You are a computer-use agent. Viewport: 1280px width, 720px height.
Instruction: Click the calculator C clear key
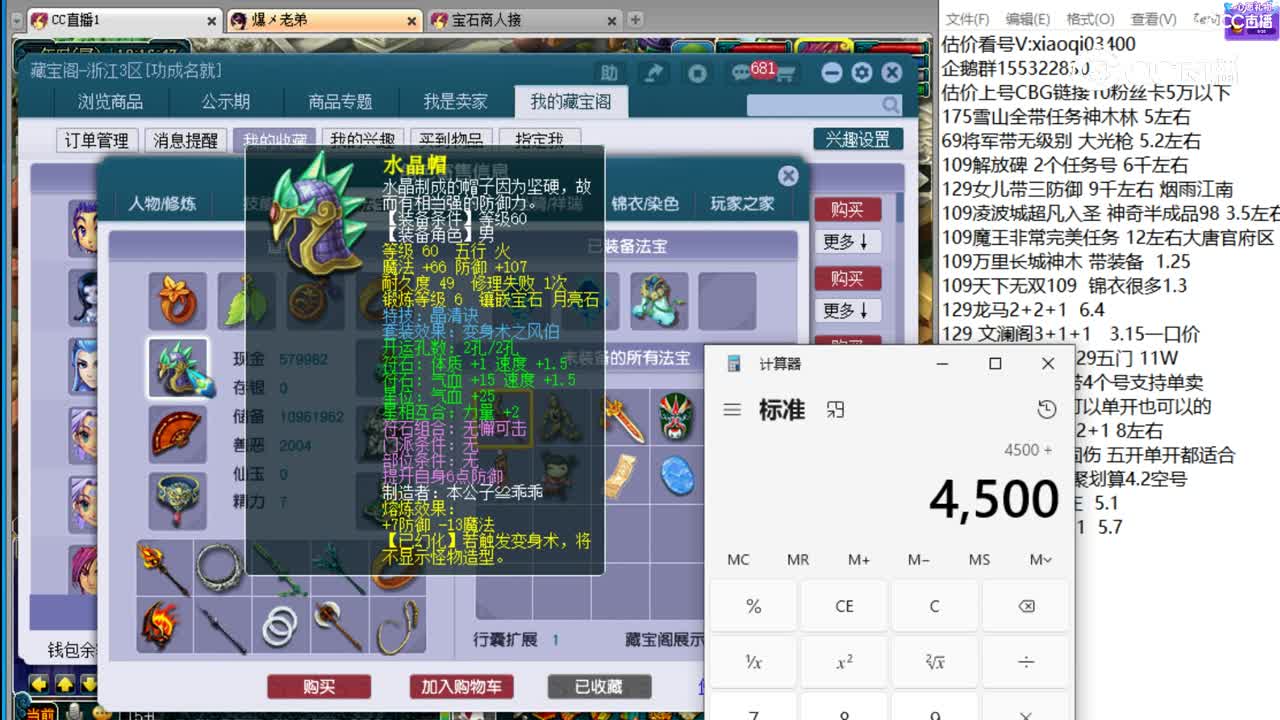coord(934,606)
